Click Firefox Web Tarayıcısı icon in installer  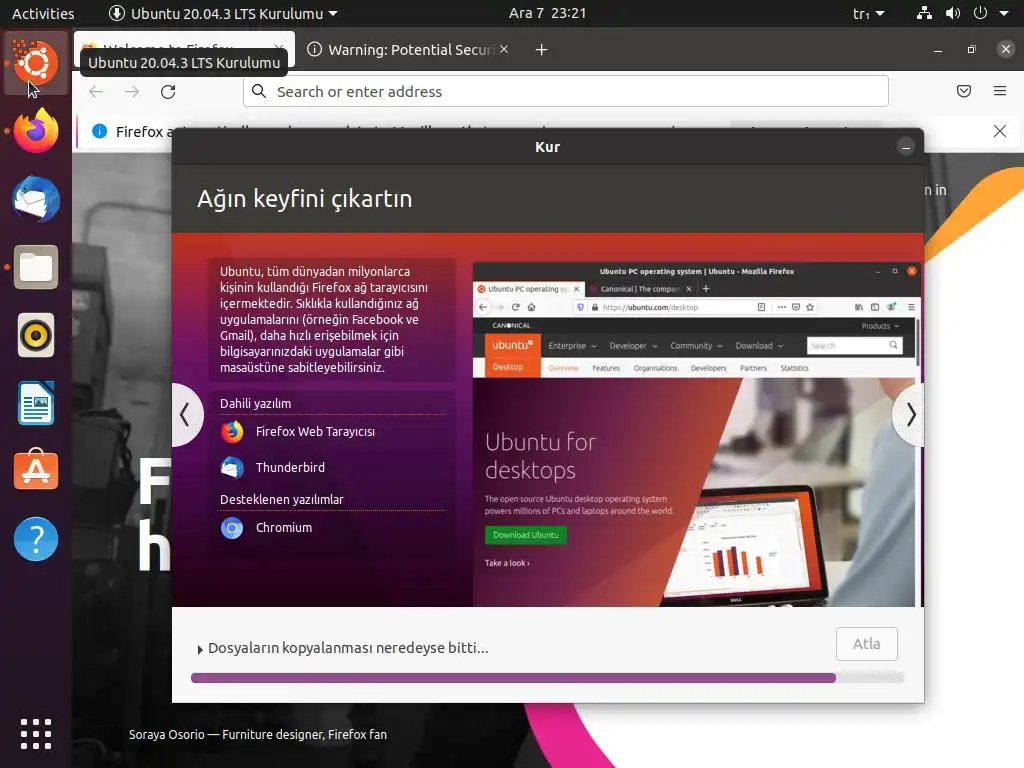[232, 432]
